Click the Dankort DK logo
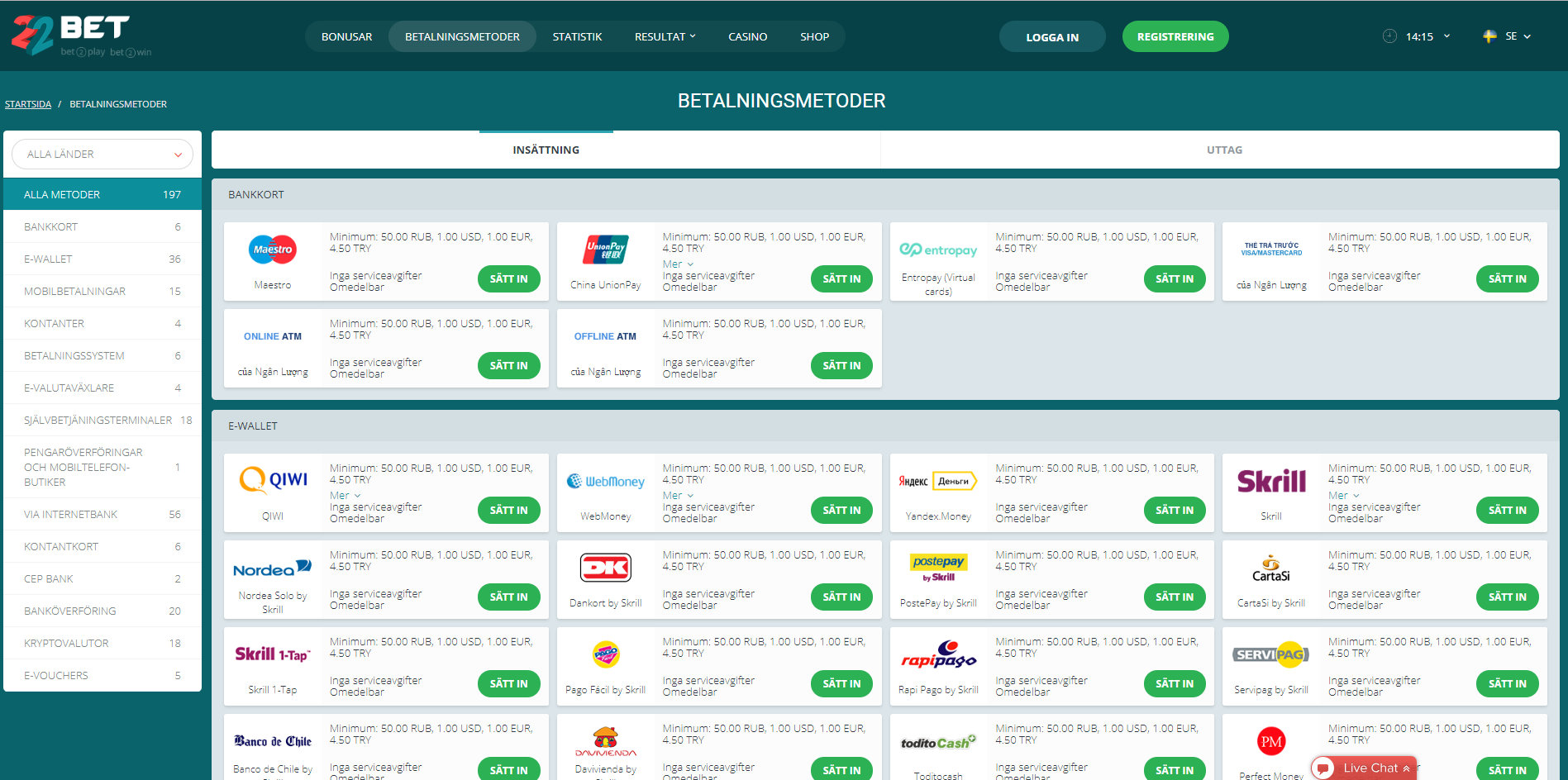The height and width of the screenshot is (780, 1568). 606,568
